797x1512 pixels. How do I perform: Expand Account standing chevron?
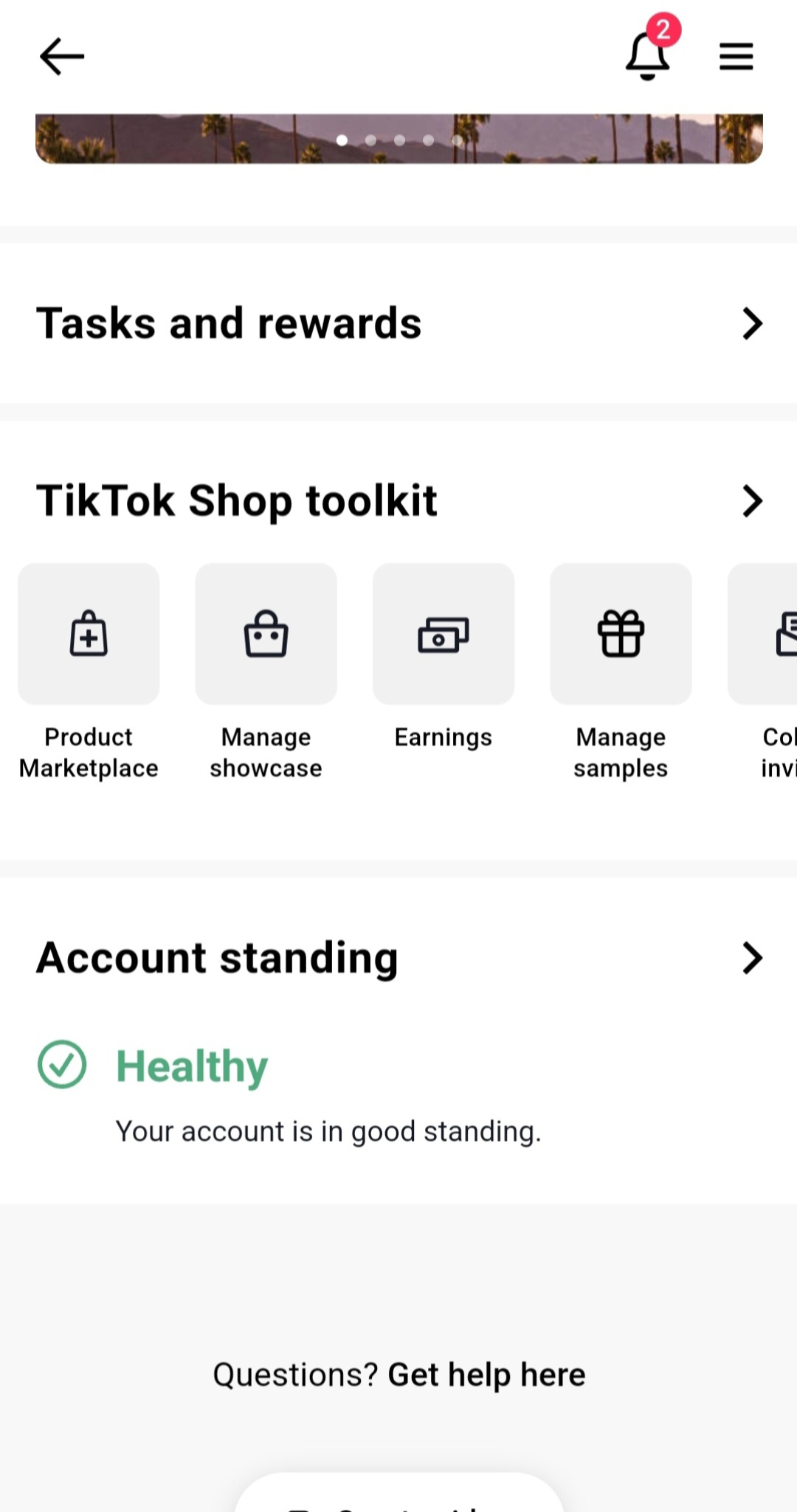(752, 958)
